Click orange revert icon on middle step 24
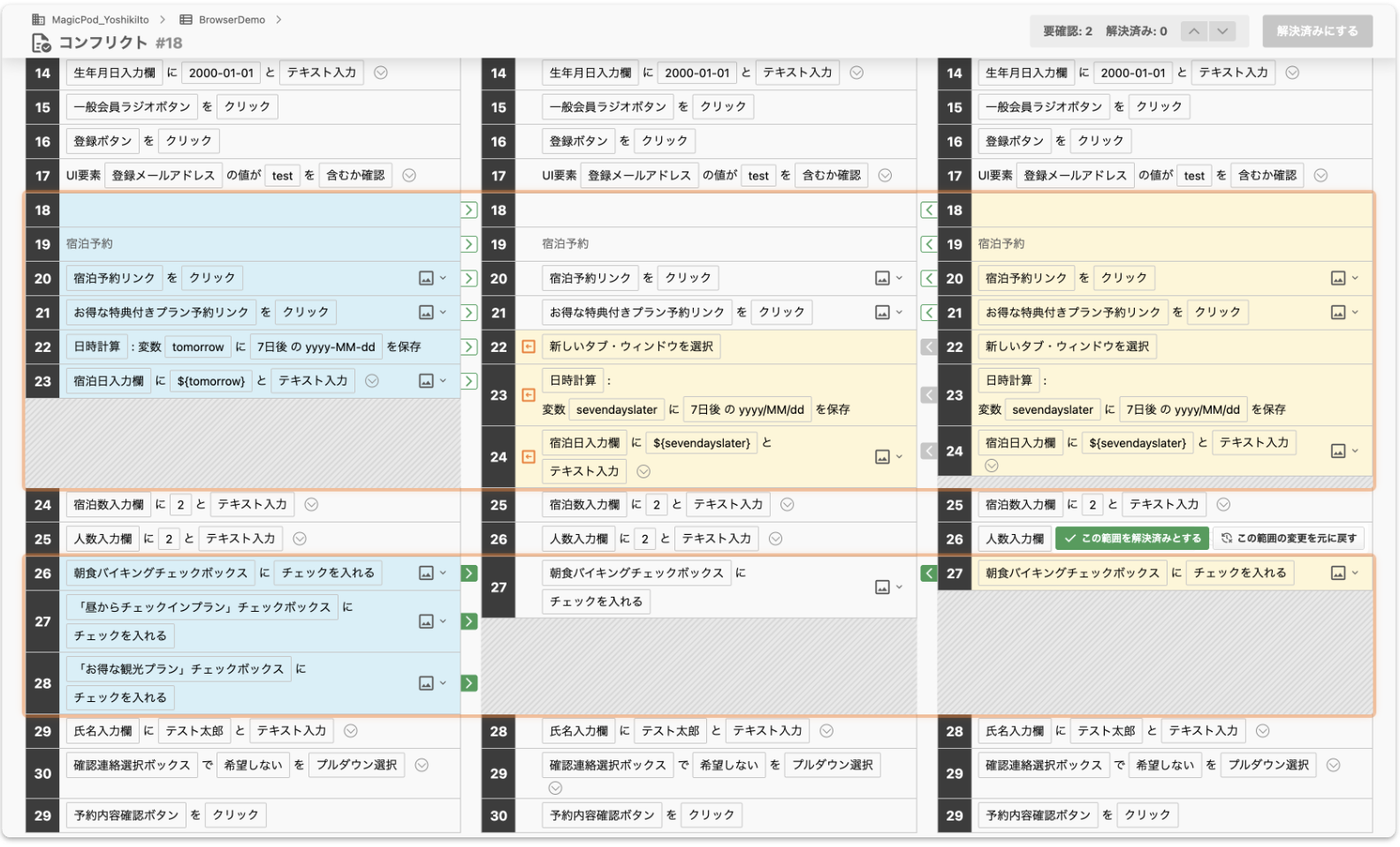Viewport: 1400px width, 847px height. point(529,457)
